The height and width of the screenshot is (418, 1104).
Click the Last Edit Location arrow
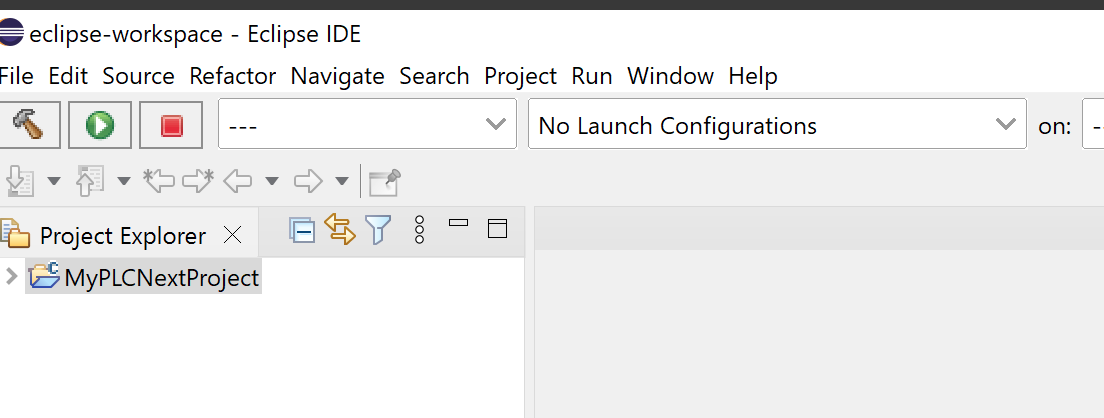[158, 182]
